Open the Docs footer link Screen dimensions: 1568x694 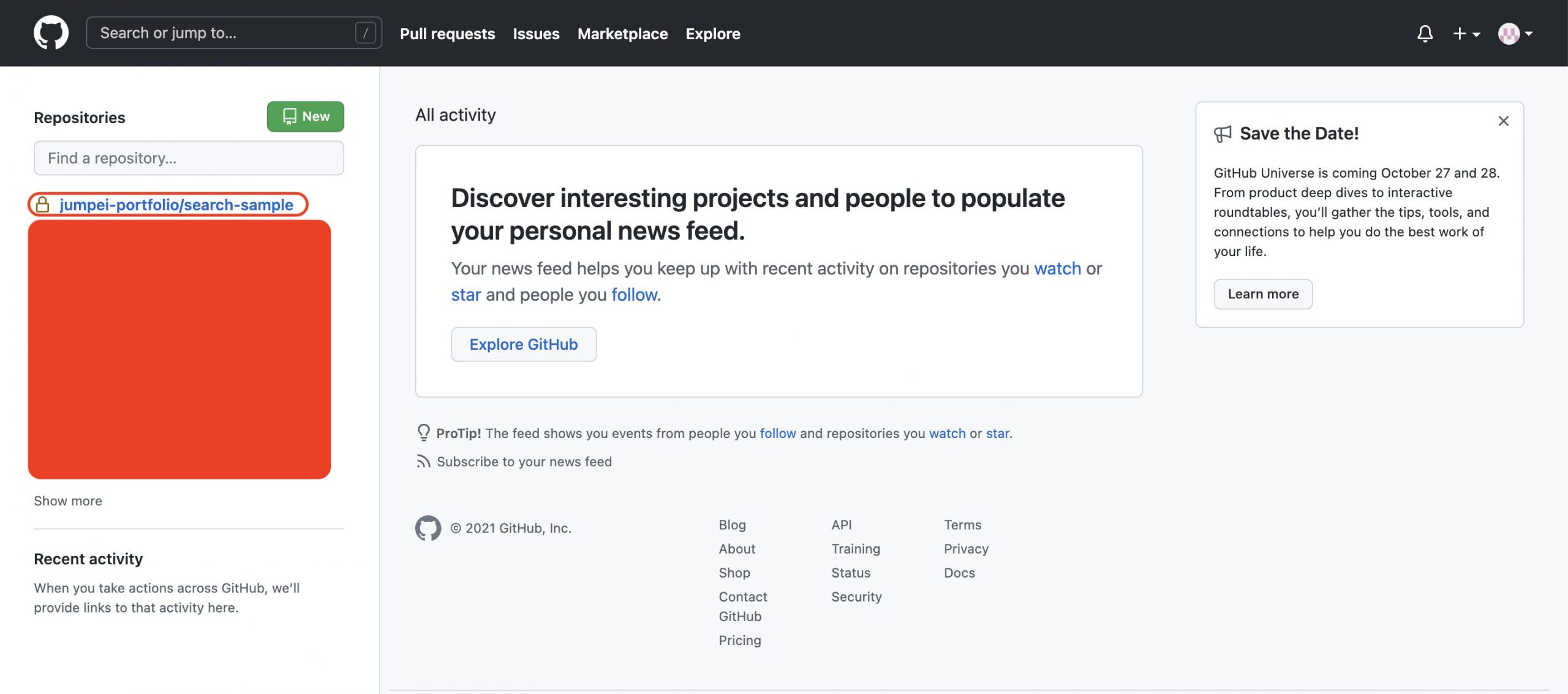click(x=959, y=572)
